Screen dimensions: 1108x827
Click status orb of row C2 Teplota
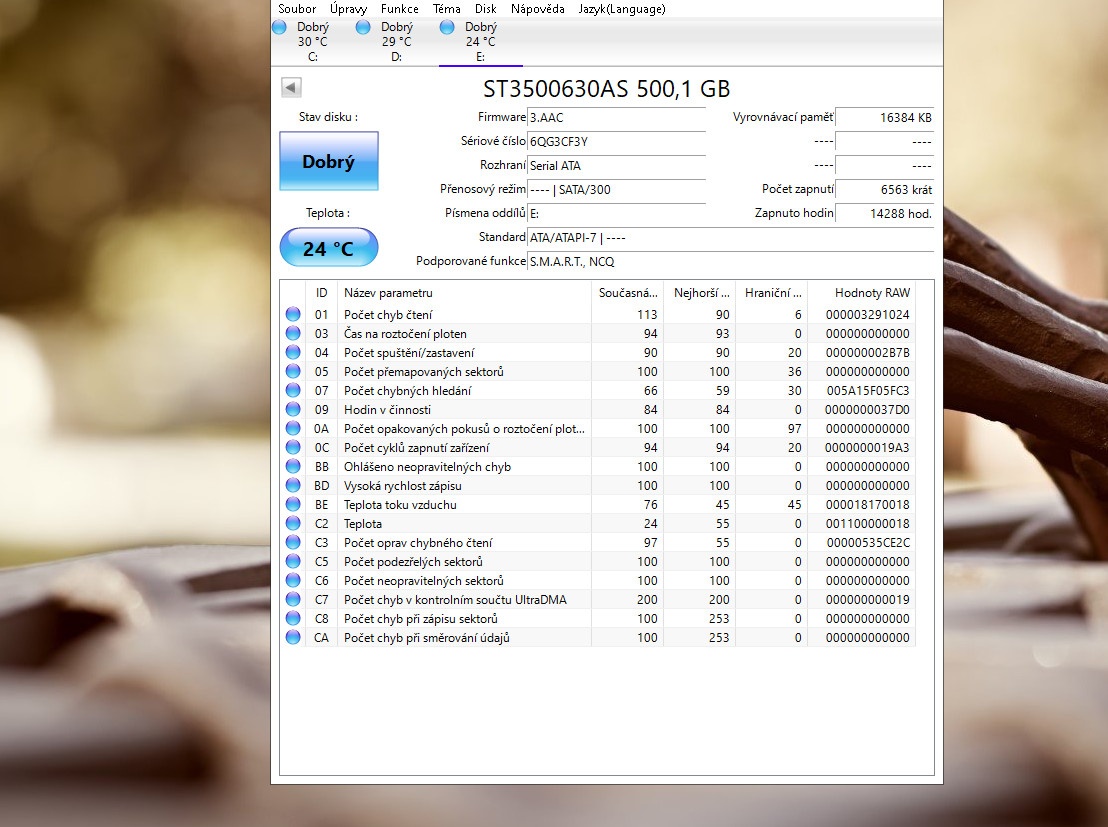[x=293, y=524]
